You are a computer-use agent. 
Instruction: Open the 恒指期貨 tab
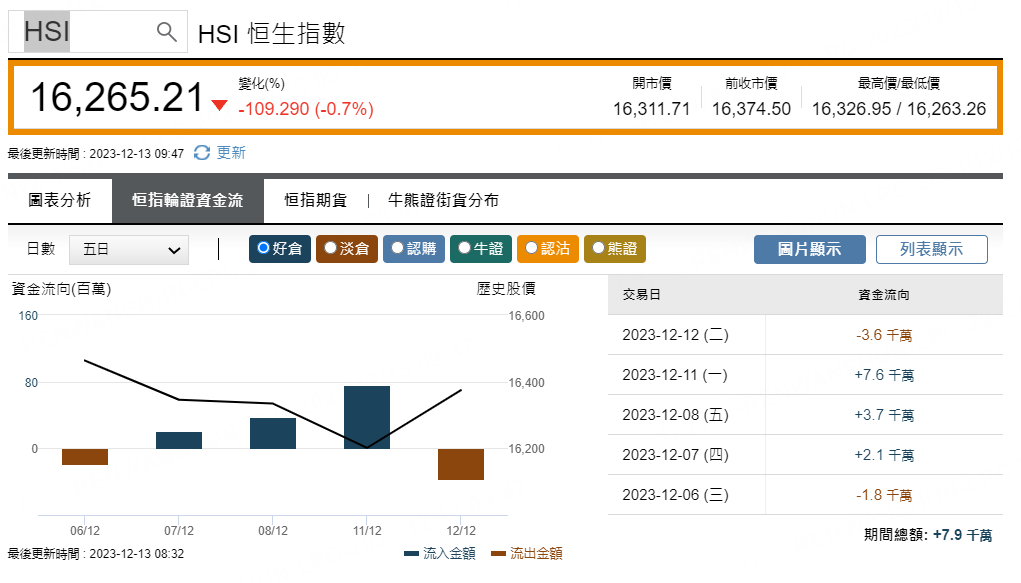tap(316, 200)
